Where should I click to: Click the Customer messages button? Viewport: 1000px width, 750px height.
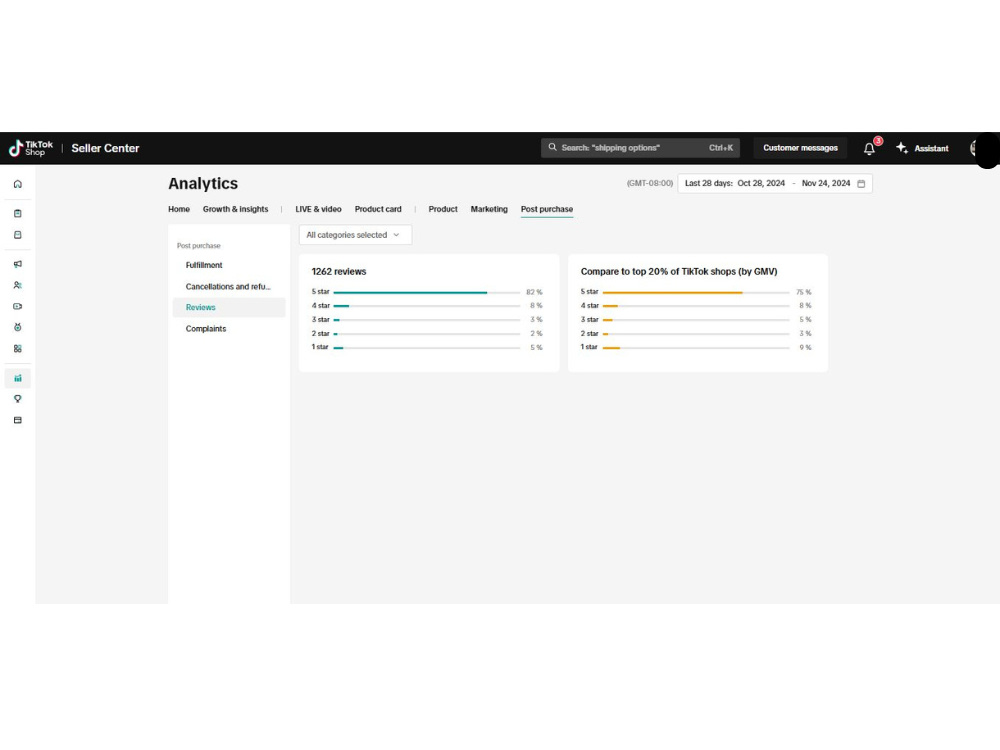pyautogui.click(x=800, y=148)
